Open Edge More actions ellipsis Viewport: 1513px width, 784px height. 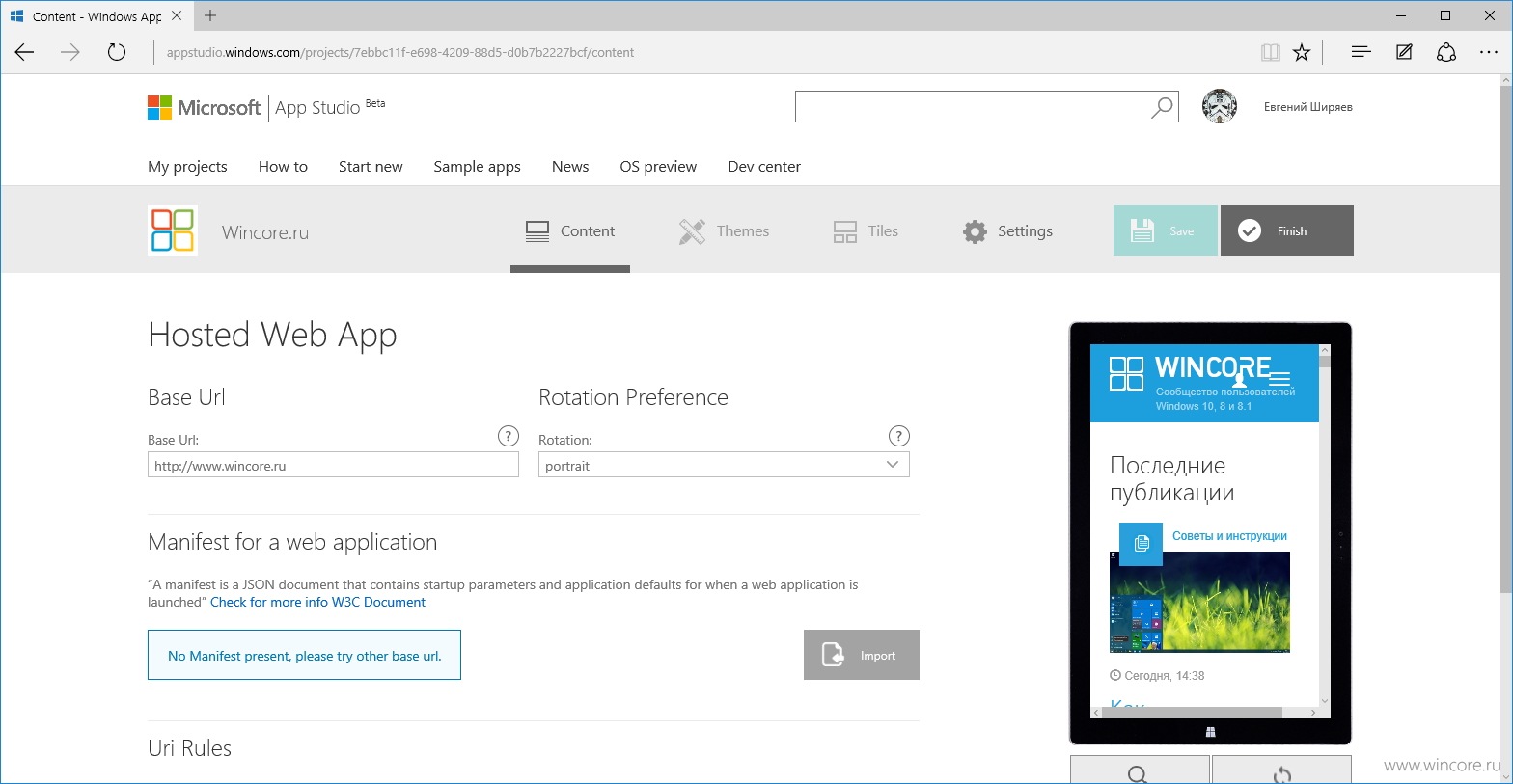tap(1489, 52)
